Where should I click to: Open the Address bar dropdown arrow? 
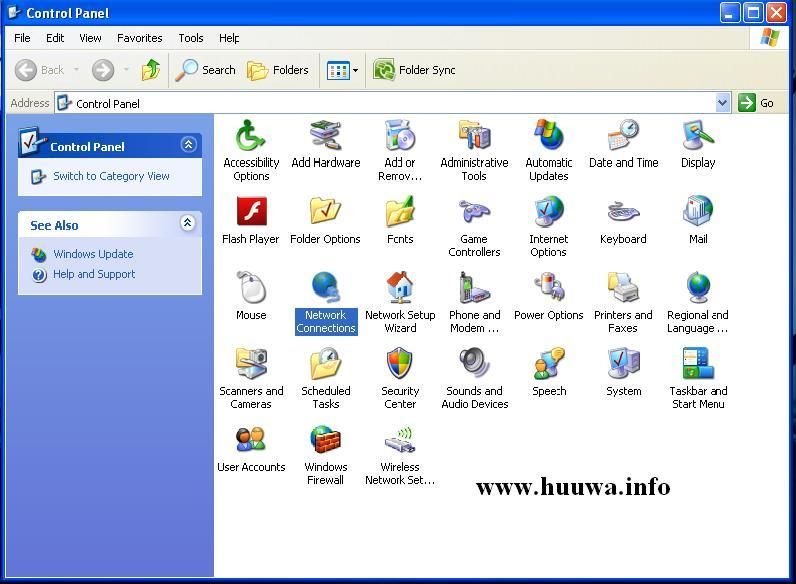722,103
